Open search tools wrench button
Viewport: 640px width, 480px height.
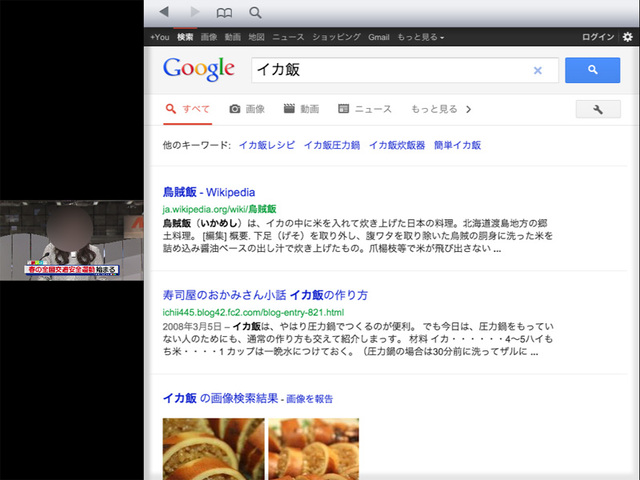[598, 109]
